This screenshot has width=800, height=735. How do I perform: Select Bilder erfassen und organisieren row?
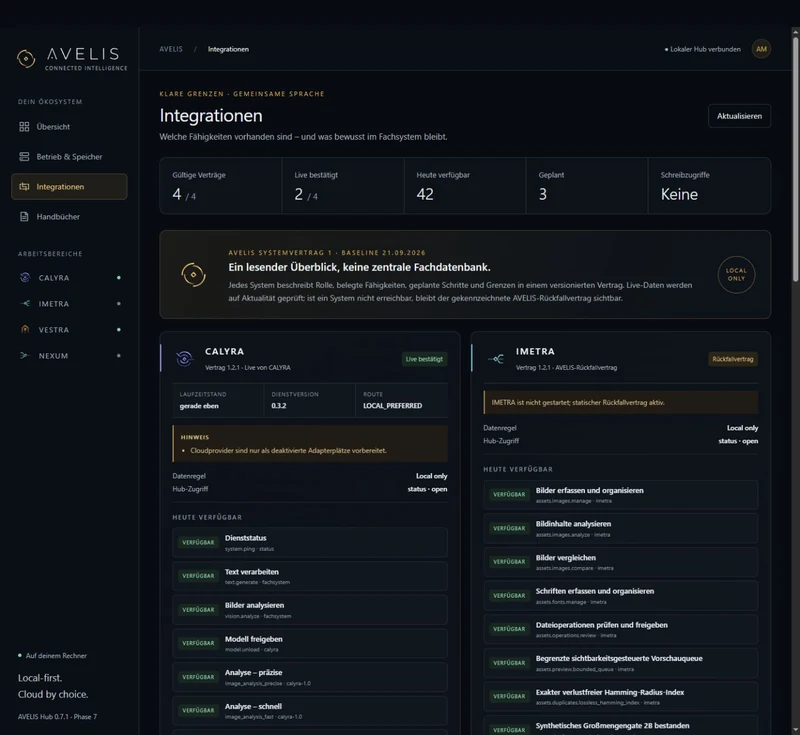point(620,495)
